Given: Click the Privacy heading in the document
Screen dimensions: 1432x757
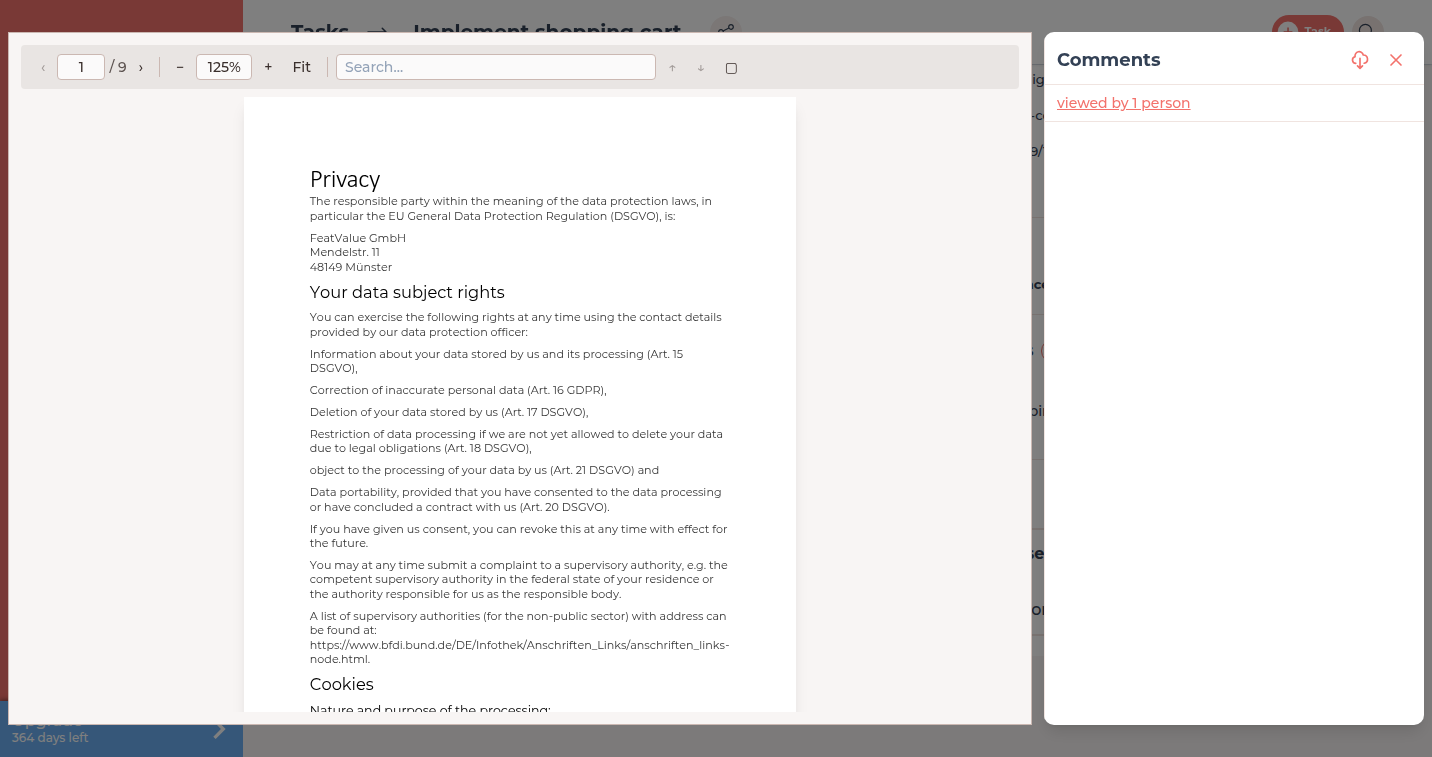Looking at the screenshot, I should (x=345, y=179).
